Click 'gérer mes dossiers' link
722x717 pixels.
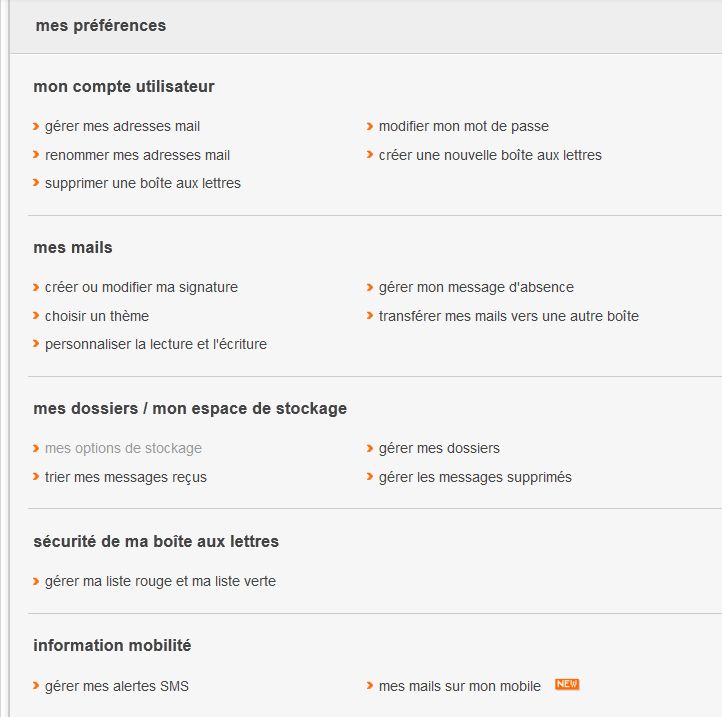pos(439,448)
